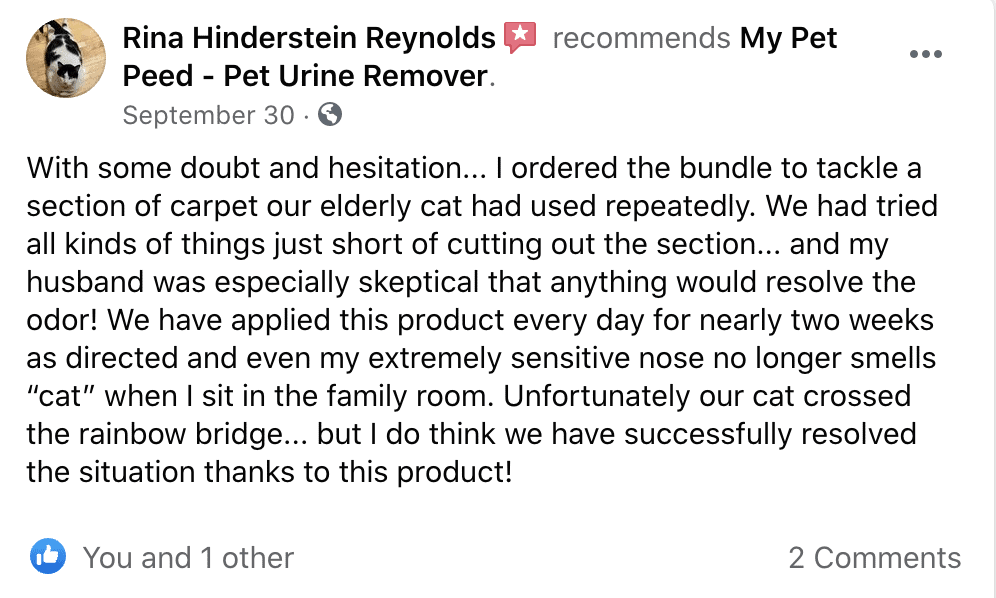Click the word "husband" in the review
The image size is (996, 598).
tap(85, 282)
